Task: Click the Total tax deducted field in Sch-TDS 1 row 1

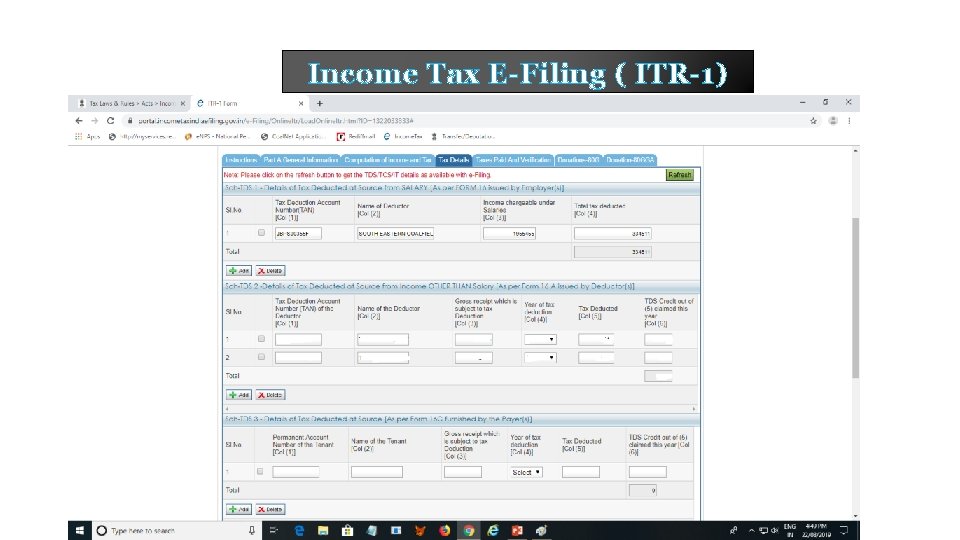Action: [612, 233]
